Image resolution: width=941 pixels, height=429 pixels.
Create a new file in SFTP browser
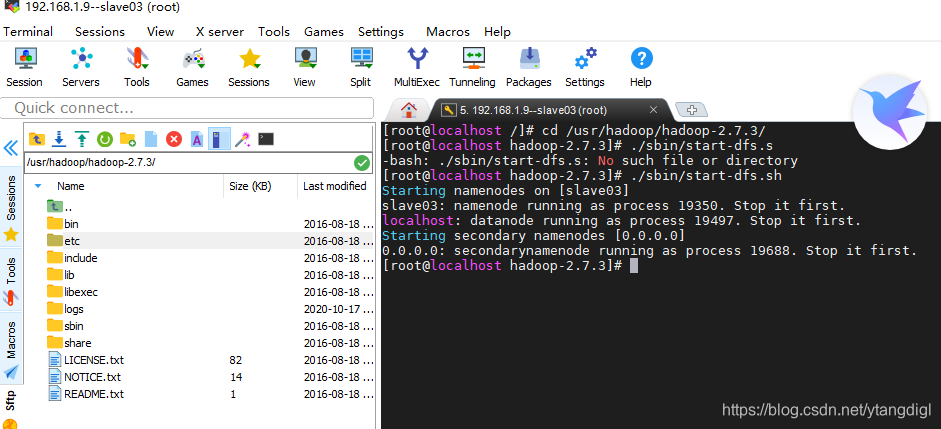(151, 139)
